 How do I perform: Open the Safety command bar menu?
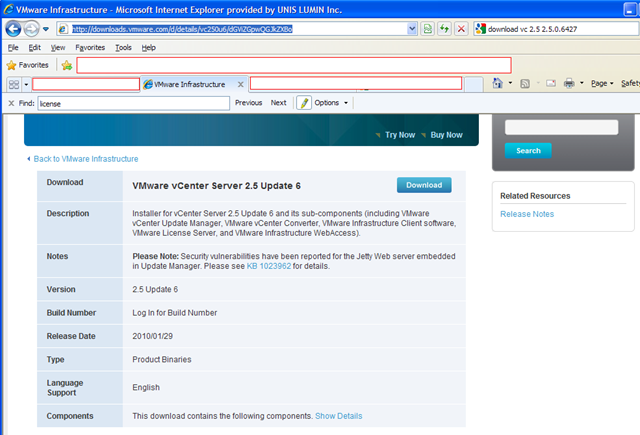630,83
